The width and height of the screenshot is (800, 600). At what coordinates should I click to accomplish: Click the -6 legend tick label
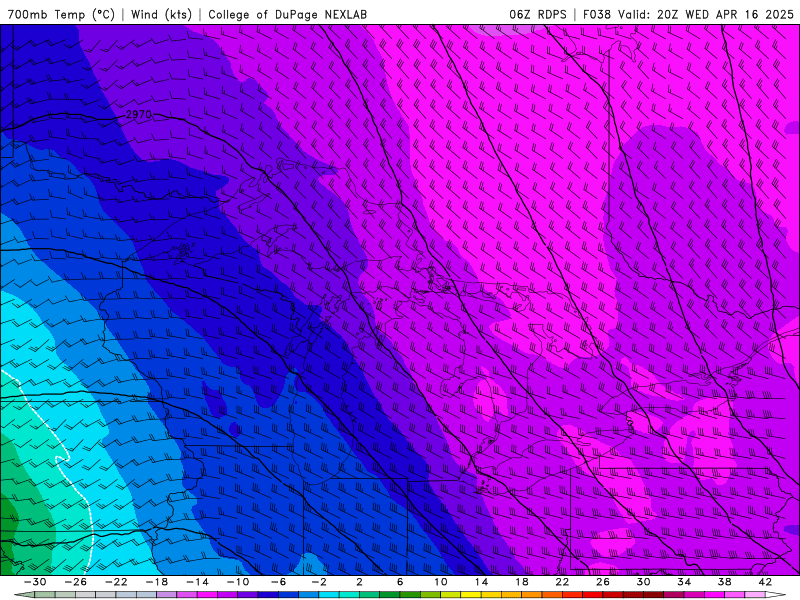[278, 582]
